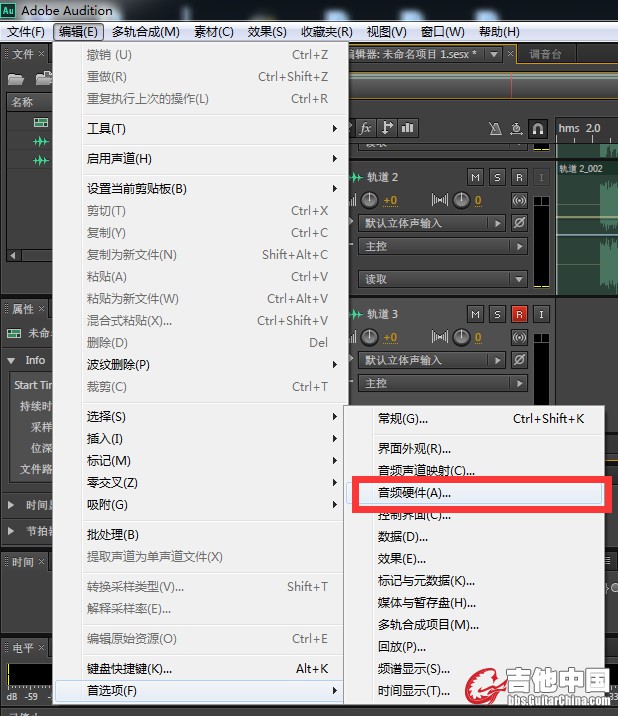Select 回放(P)... preferences entry
The height and width of the screenshot is (716, 618).
click(x=475, y=647)
